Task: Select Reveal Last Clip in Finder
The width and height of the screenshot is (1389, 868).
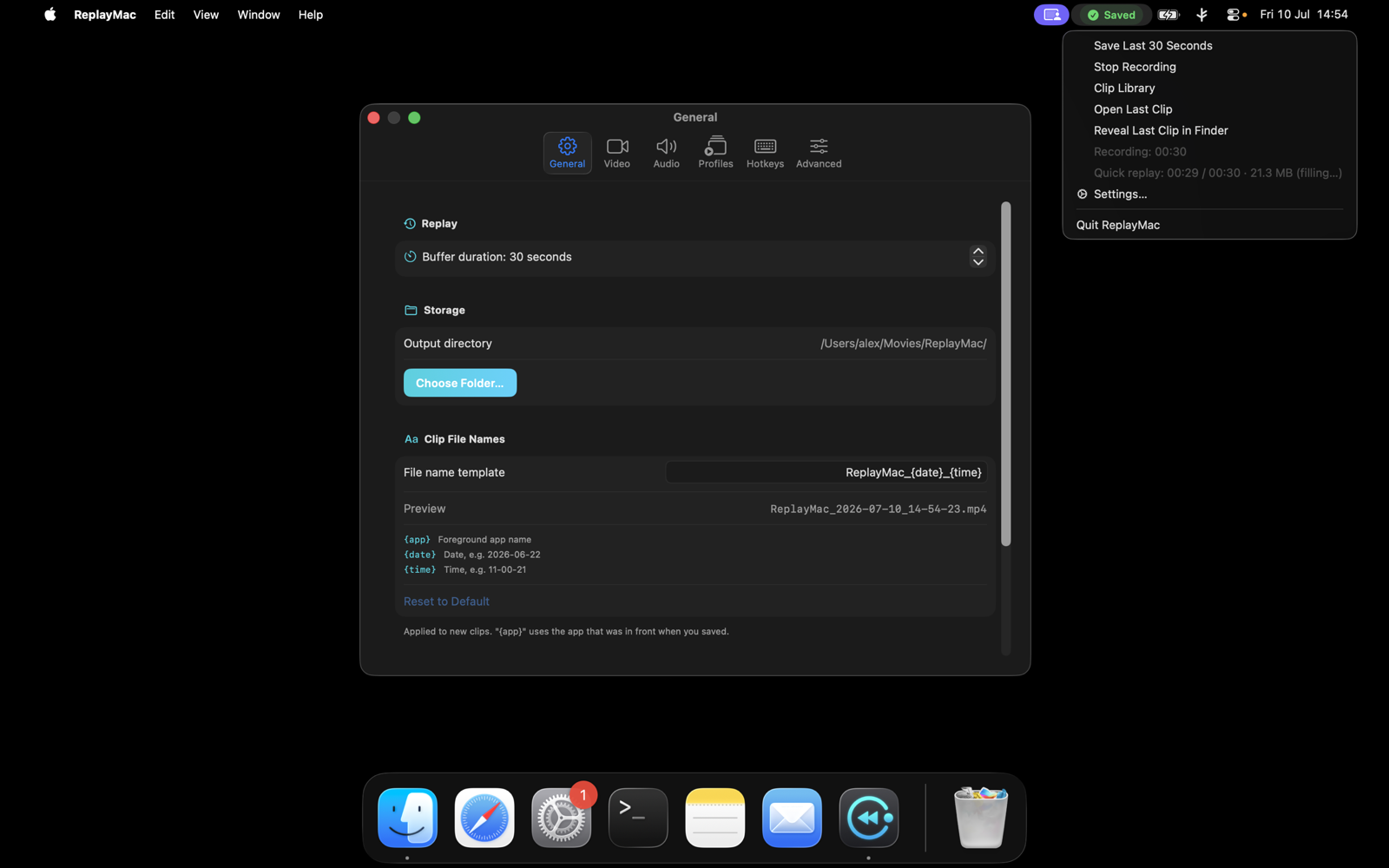Action: (1209, 131)
